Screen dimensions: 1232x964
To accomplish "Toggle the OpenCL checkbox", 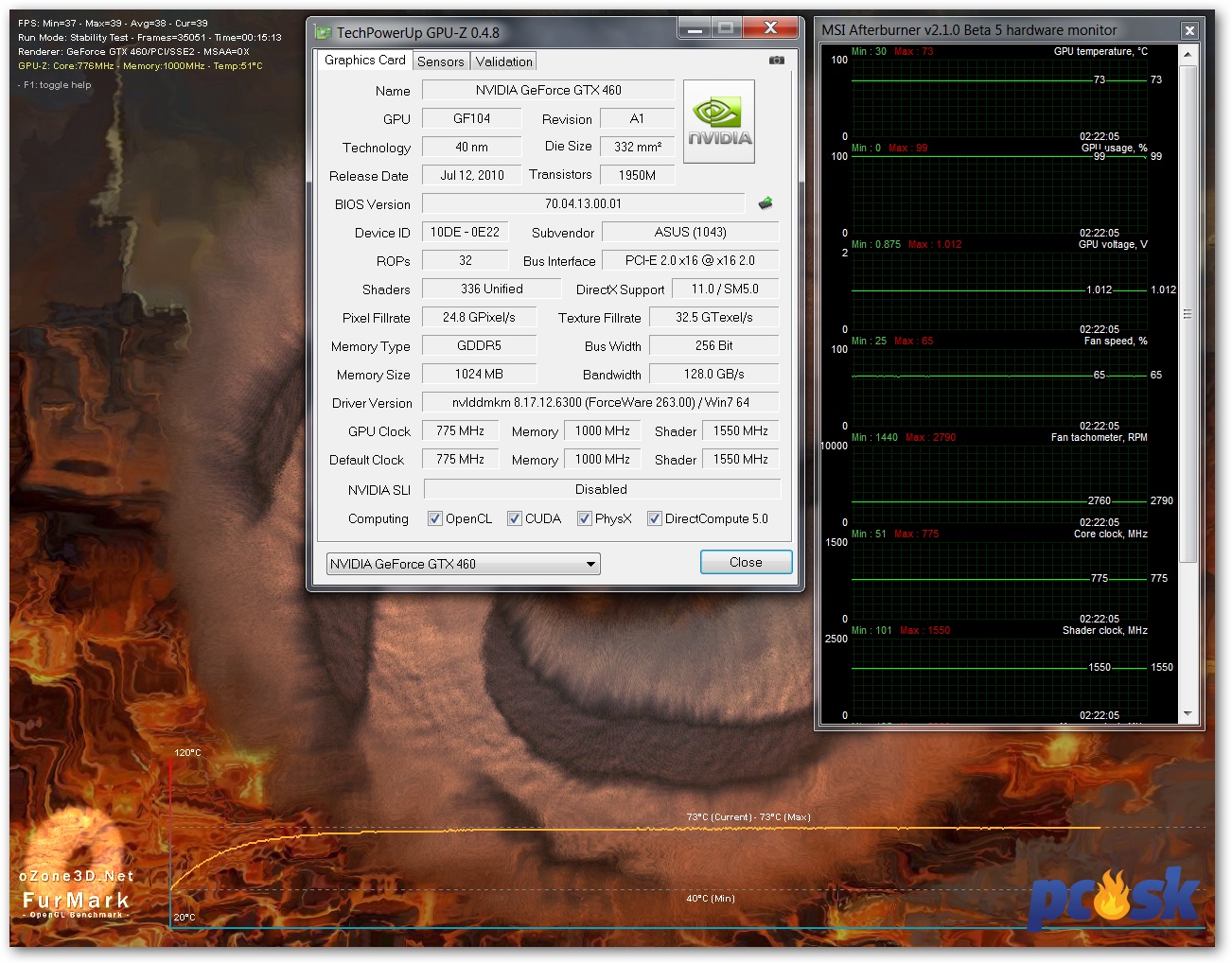I will [435, 518].
